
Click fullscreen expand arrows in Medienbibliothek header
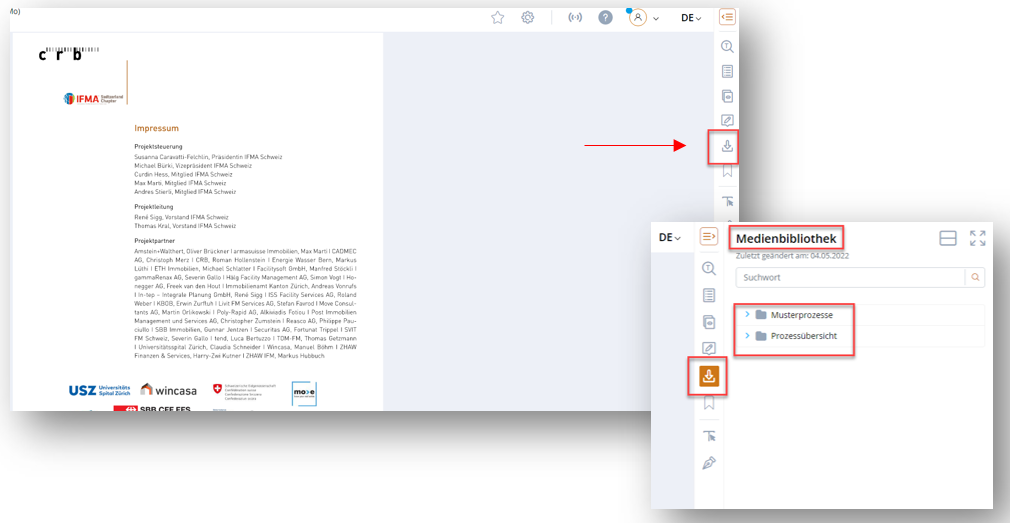click(978, 238)
